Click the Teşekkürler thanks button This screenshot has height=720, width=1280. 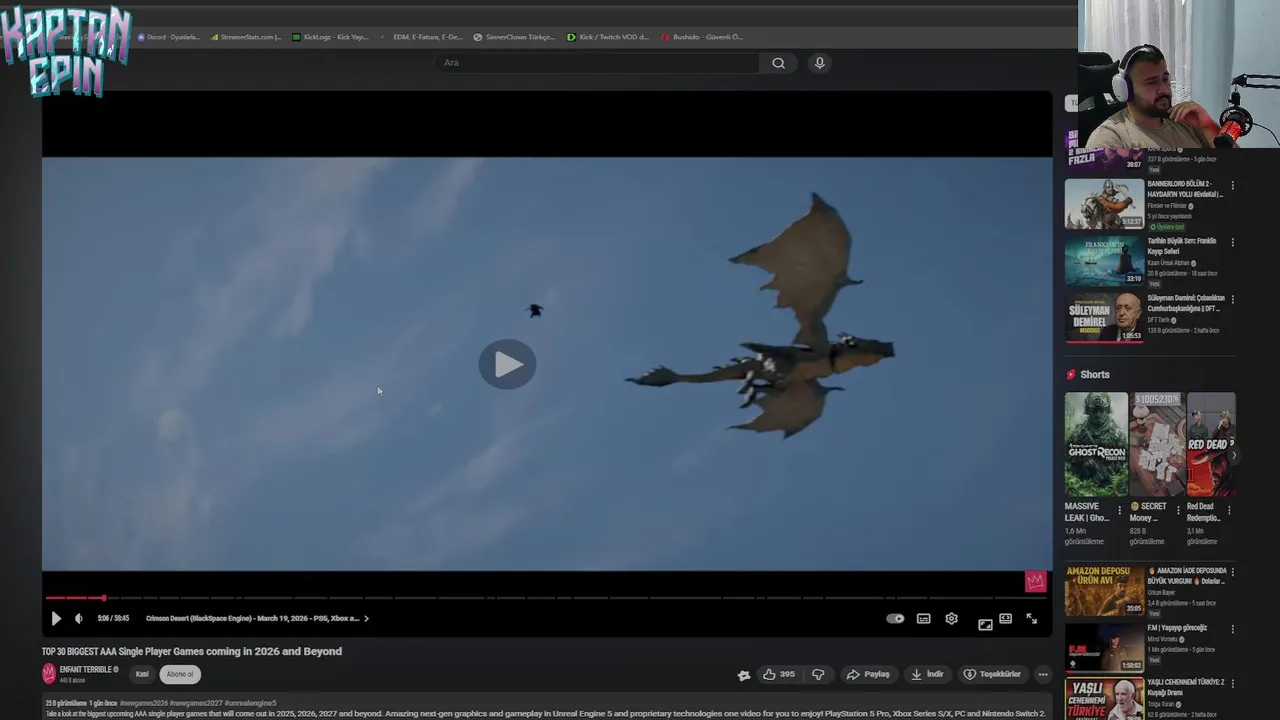tap(992, 675)
